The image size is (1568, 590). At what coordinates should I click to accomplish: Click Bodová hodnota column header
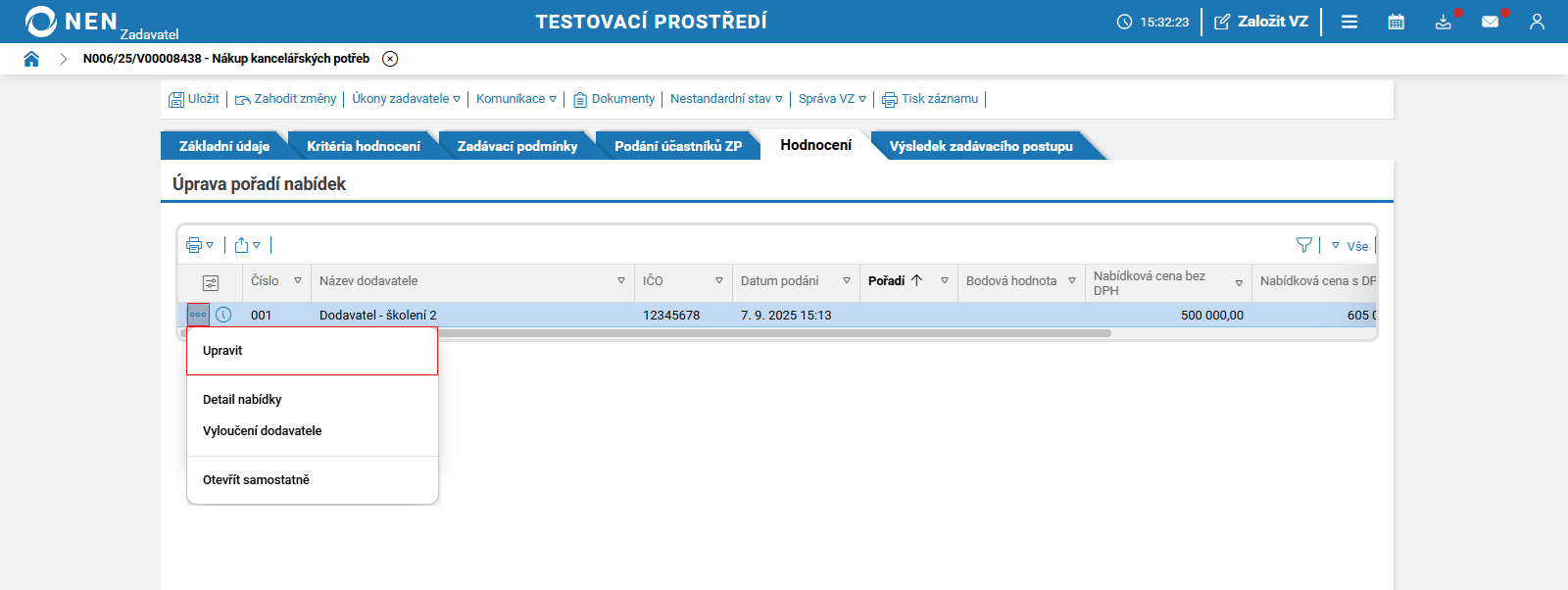1011,281
